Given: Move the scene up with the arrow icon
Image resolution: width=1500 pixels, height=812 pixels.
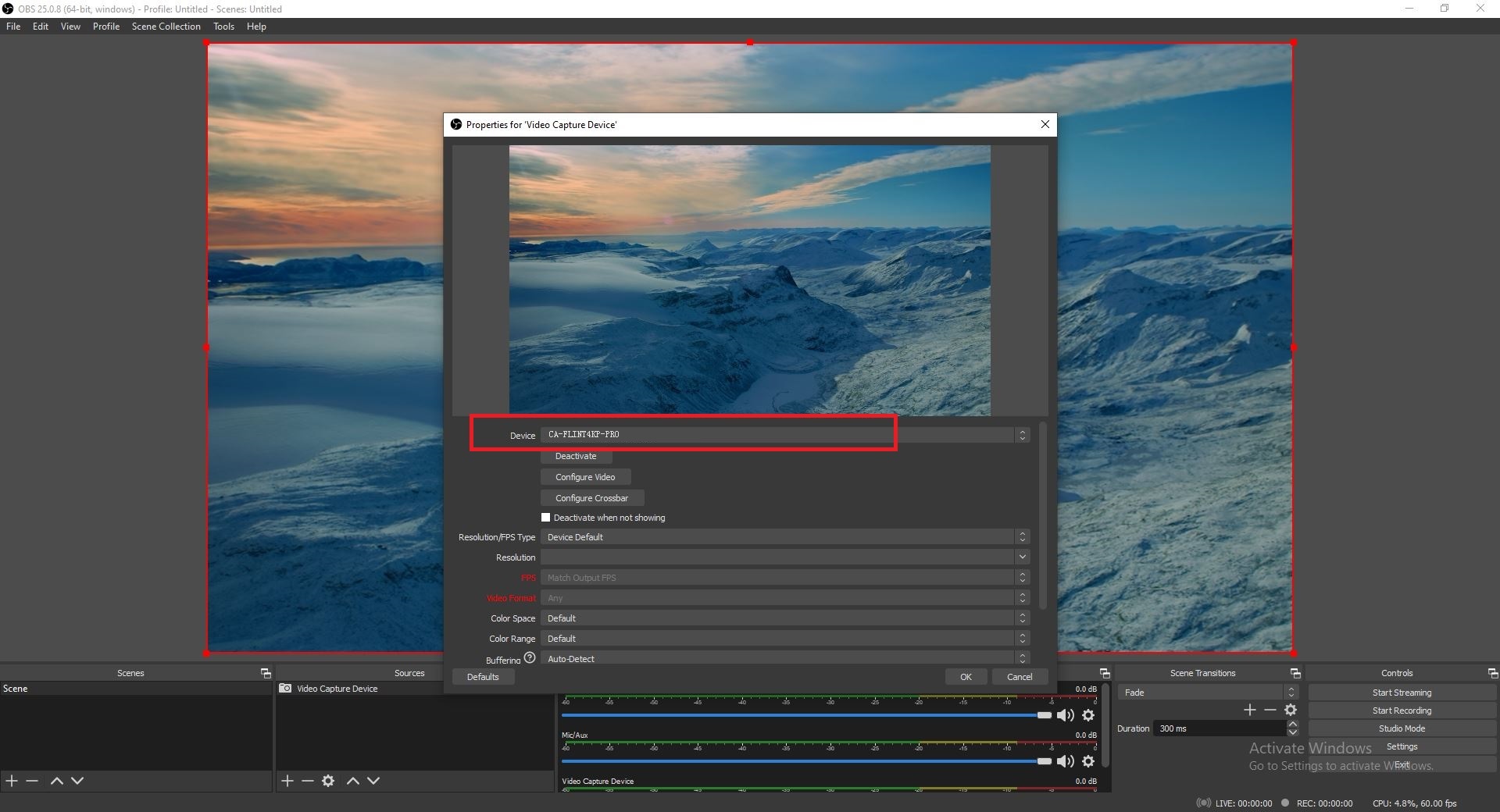Looking at the screenshot, I should click(x=57, y=781).
